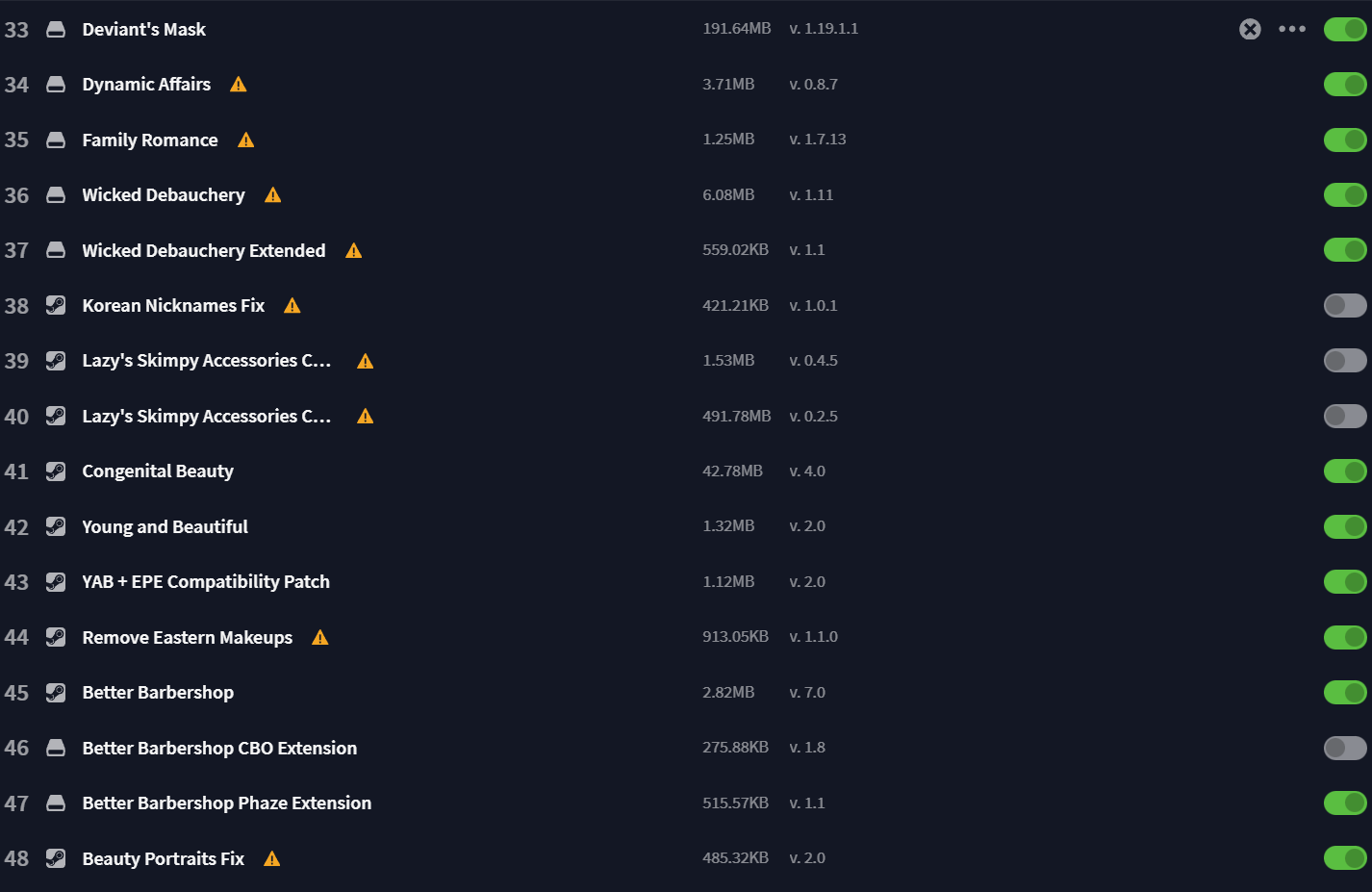Click the warning icon beside Wicked Debauchery Extended
1372x892 pixels.
click(x=354, y=251)
